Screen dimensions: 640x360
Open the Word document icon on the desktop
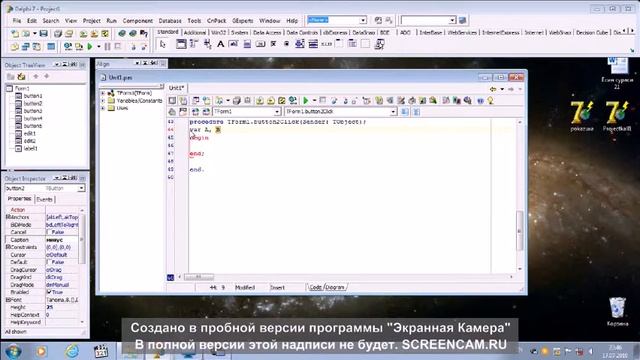617,73
